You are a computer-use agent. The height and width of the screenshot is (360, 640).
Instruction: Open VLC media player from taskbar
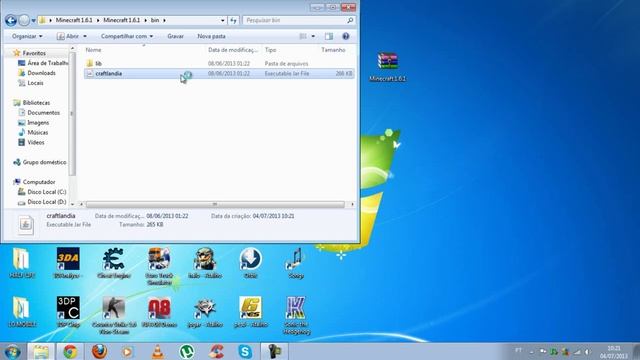[x=158, y=351]
